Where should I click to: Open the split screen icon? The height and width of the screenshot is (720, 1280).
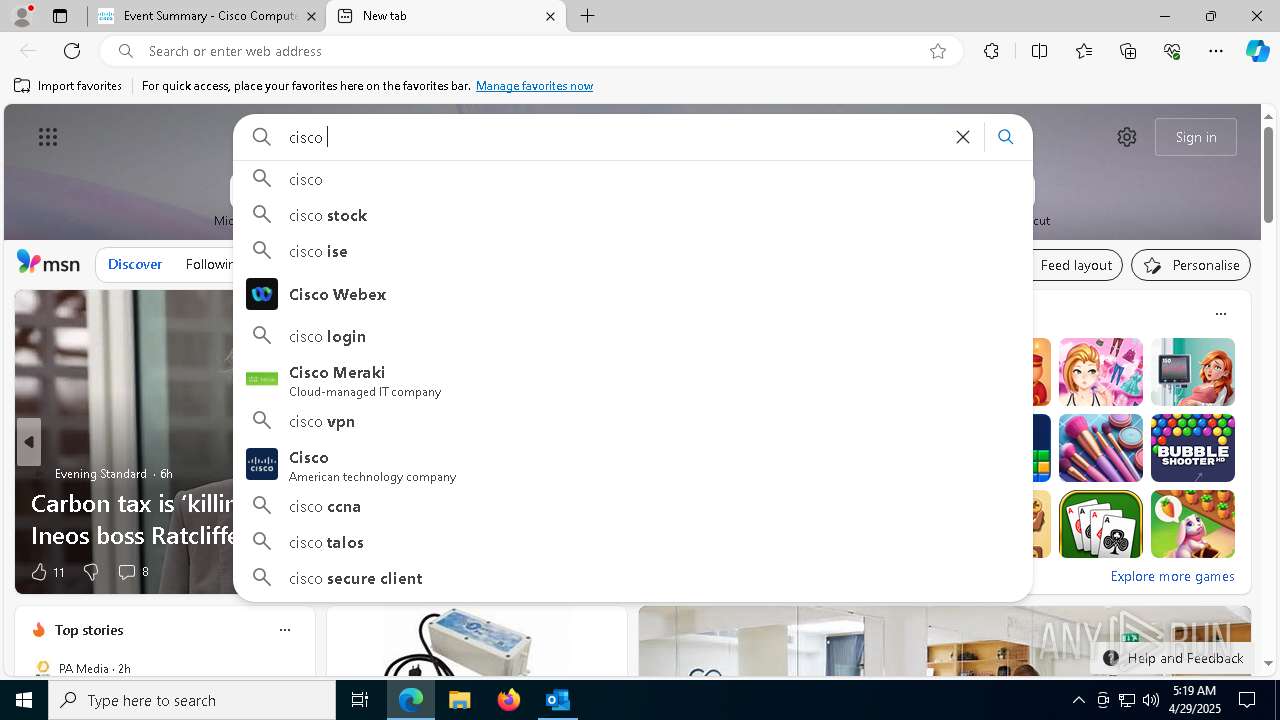1039,51
